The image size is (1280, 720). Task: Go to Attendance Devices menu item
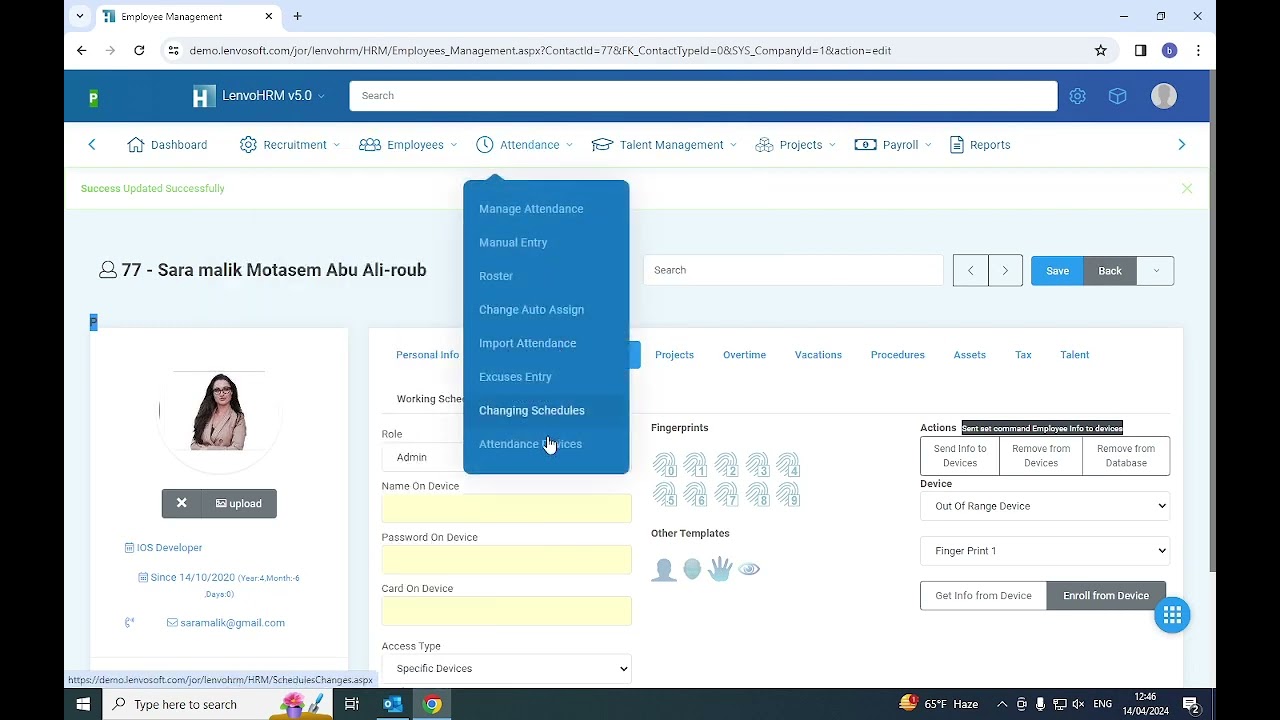pyautogui.click(x=530, y=444)
